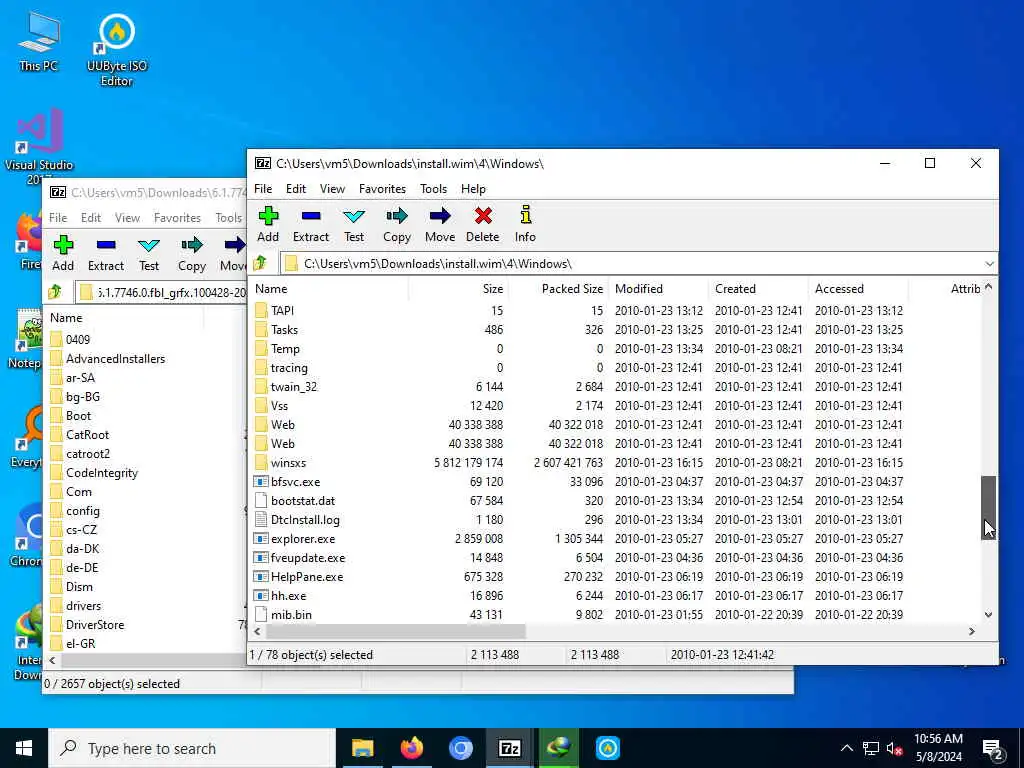The width and height of the screenshot is (1024, 768).
Task: Select bfsvc.exe file
Action: click(x=615, y=482)
